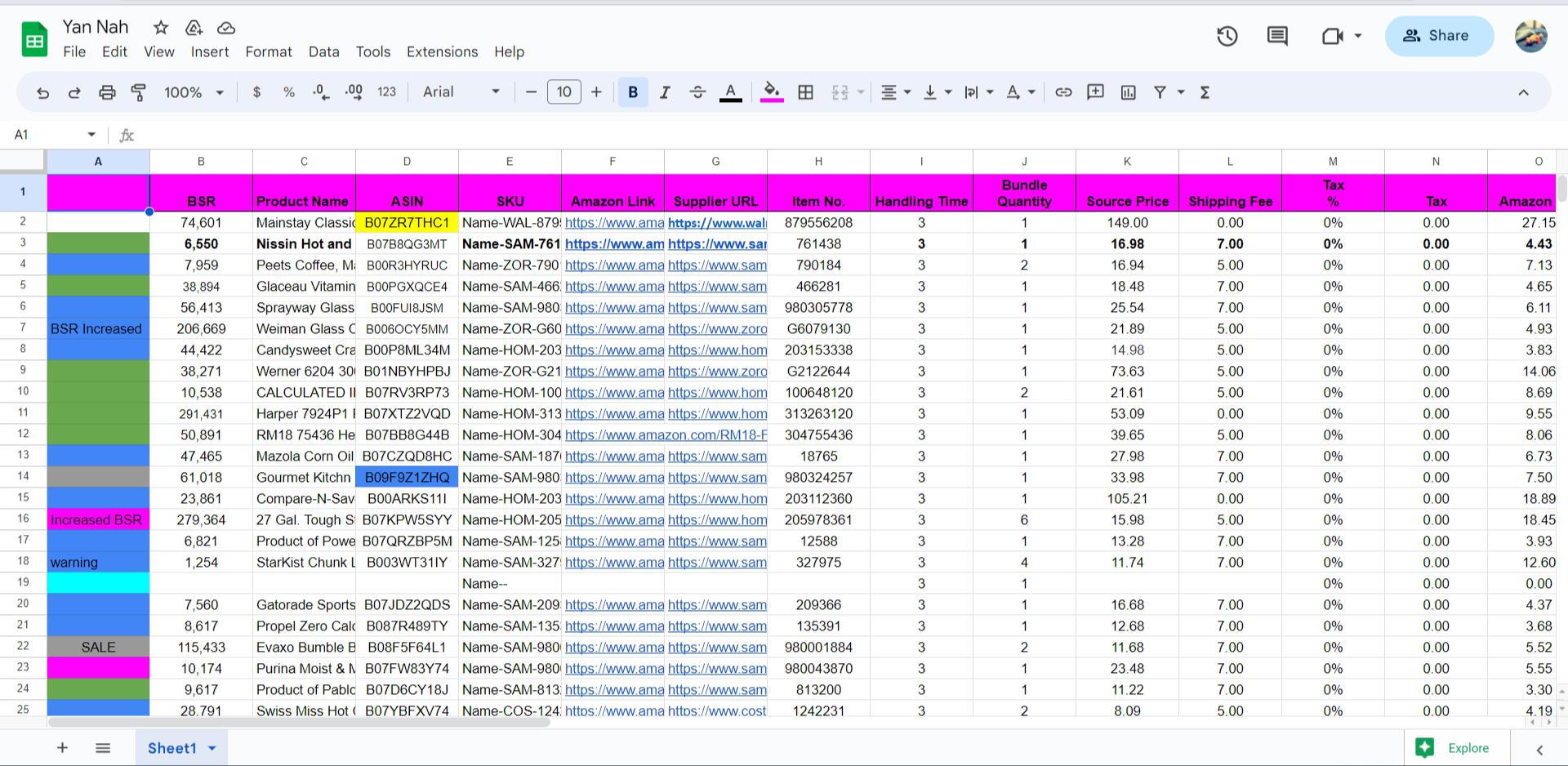Click the Print icon
Image resolution: width=1568 pixels, height=766 pixels.
point(107,93)
